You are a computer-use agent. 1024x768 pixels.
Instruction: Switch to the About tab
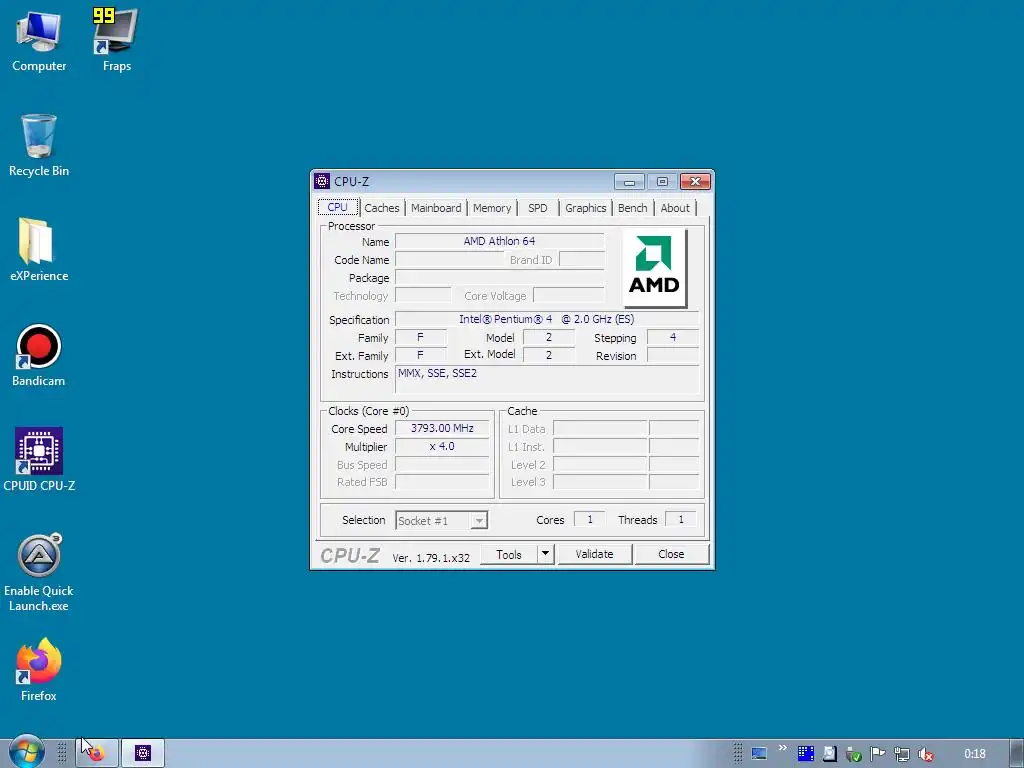tap(675, 208)
